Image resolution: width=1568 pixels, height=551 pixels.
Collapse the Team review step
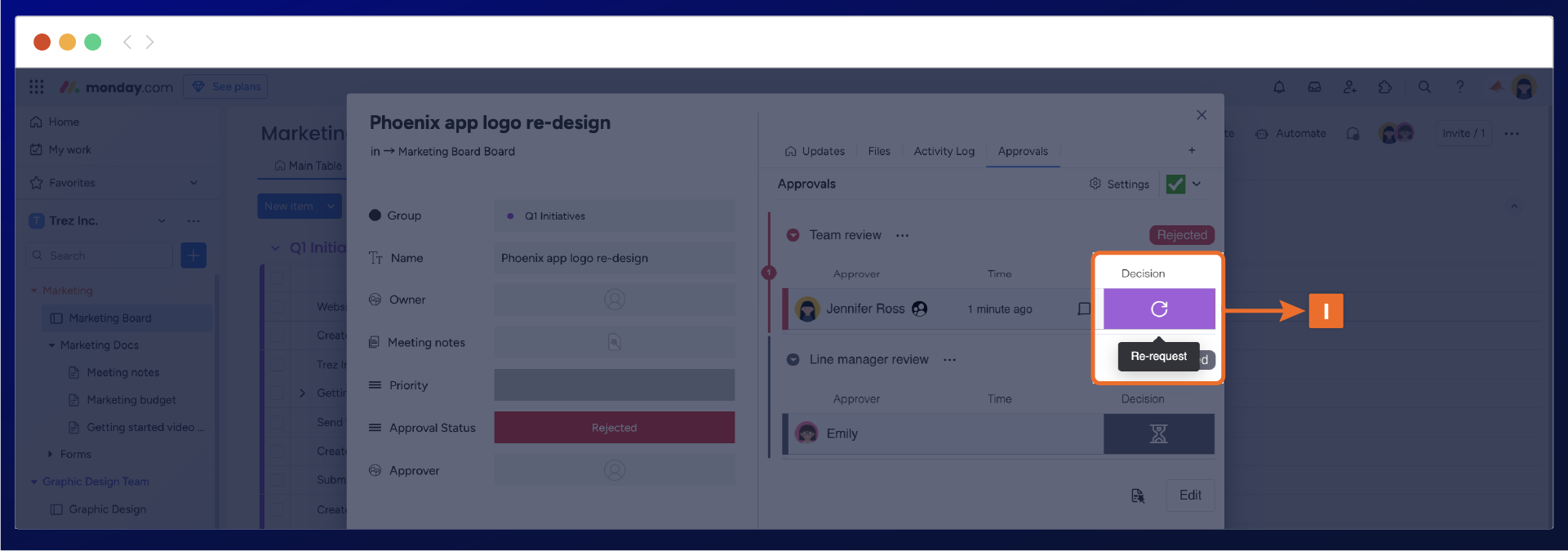tap(793, 235)
